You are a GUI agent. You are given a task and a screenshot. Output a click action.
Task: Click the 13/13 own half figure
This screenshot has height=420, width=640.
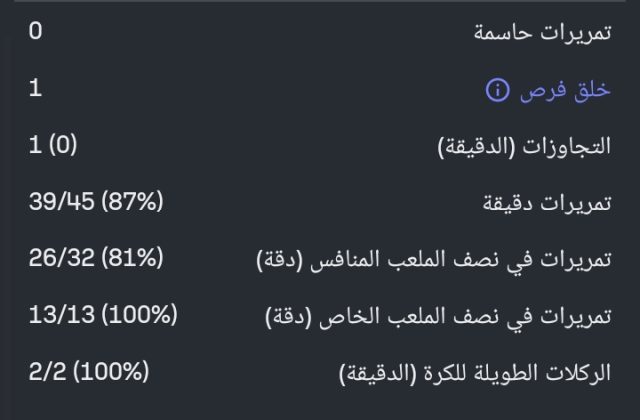click(x=59, y=316)
